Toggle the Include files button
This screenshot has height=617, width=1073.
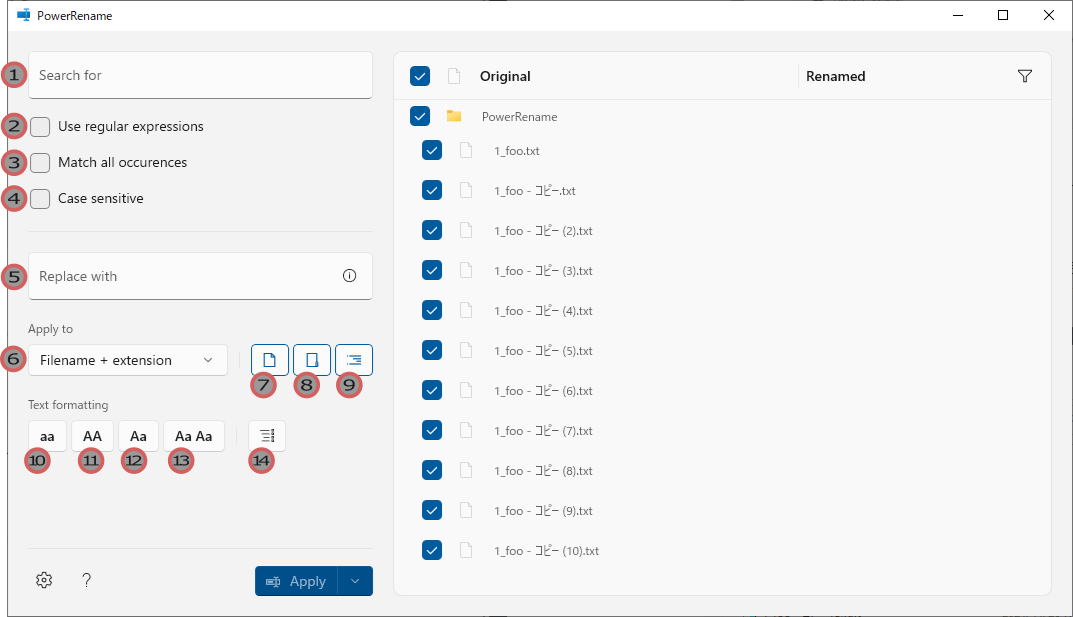tap(270, 360)
